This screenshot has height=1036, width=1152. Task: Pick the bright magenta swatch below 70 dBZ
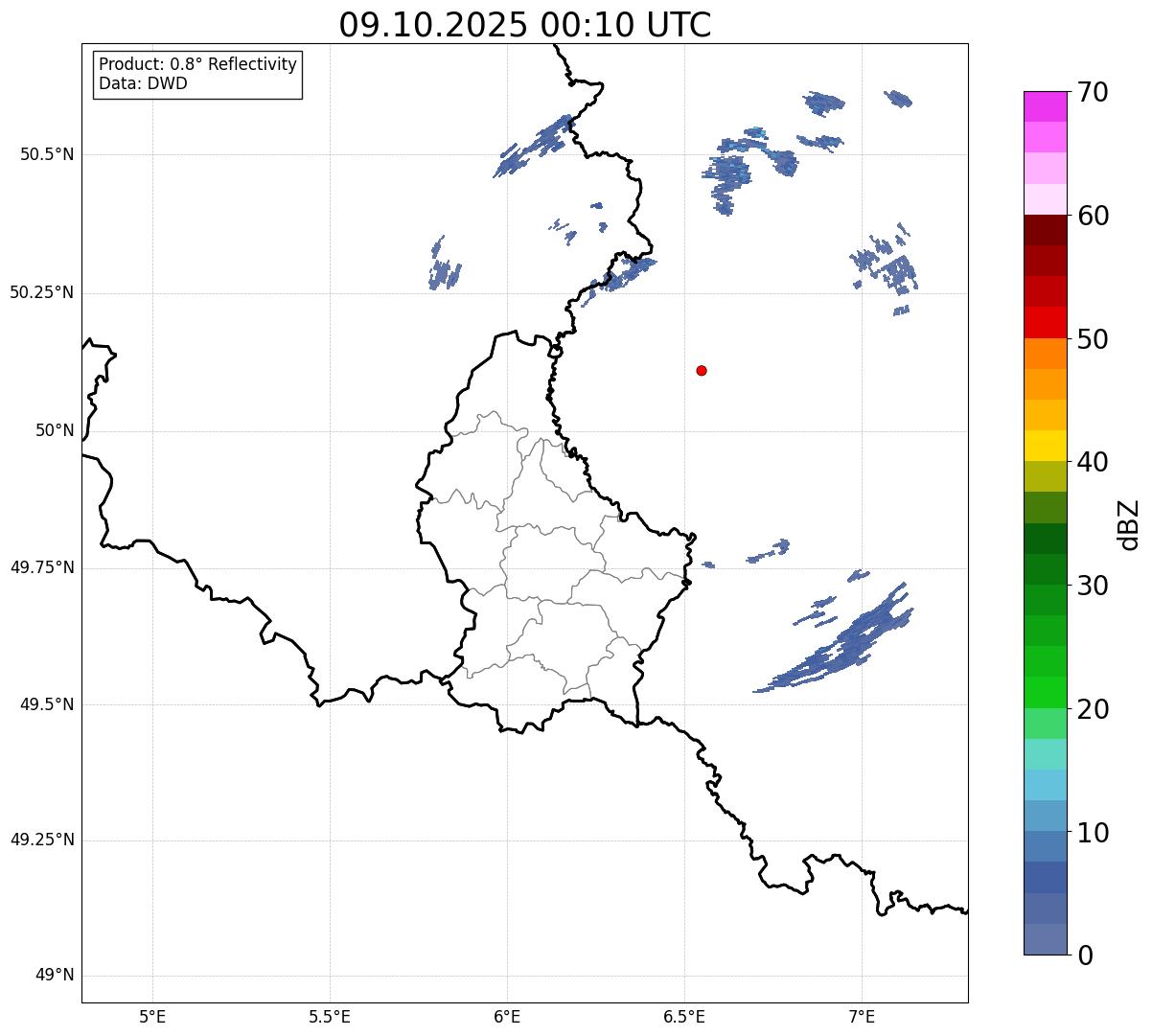point(1045,106)
